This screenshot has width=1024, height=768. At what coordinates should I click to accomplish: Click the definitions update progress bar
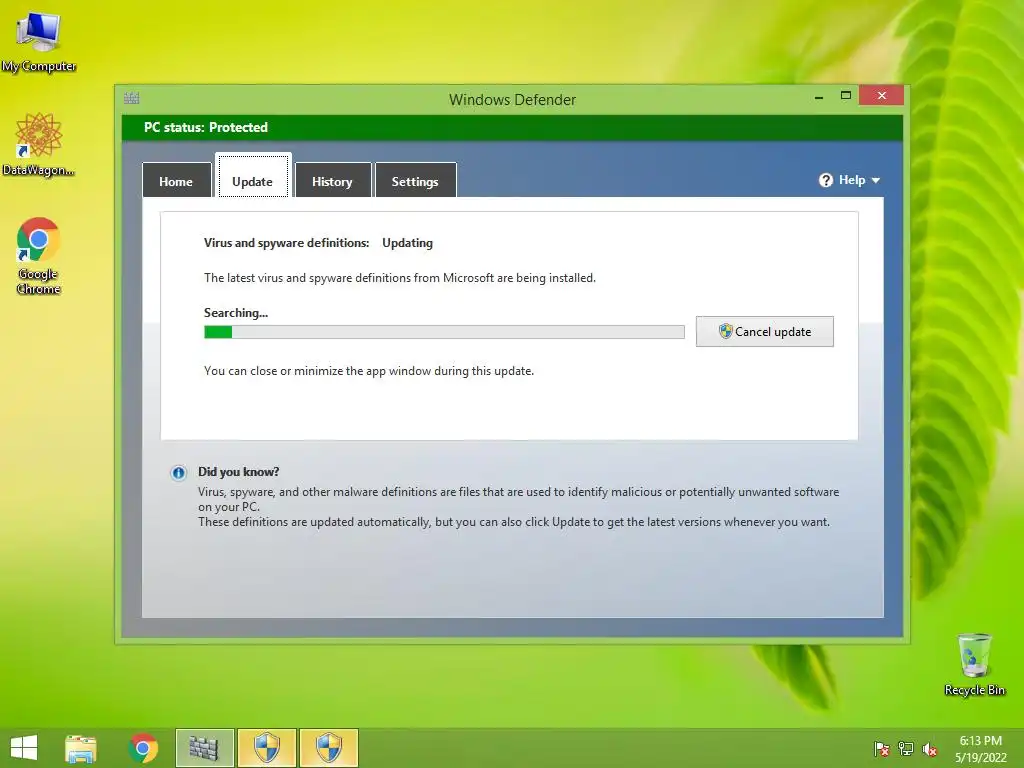coord(444,332)
